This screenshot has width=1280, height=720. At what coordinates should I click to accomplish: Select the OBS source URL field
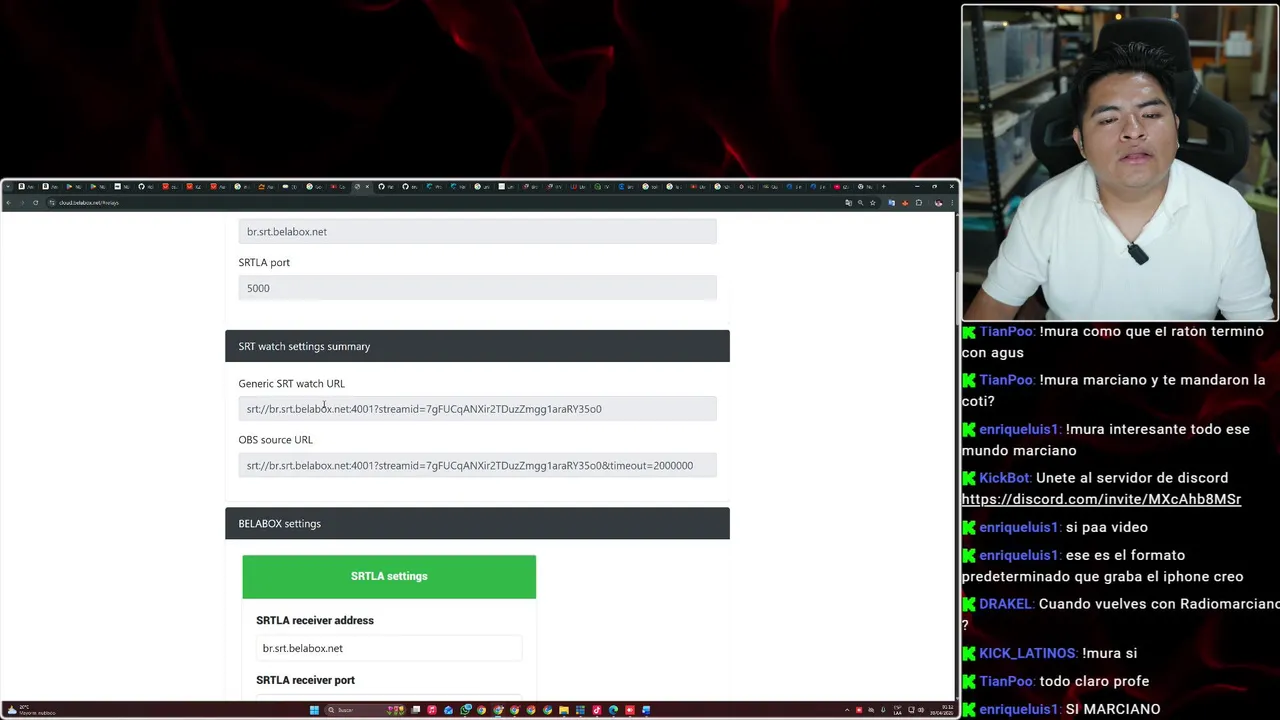477,465
